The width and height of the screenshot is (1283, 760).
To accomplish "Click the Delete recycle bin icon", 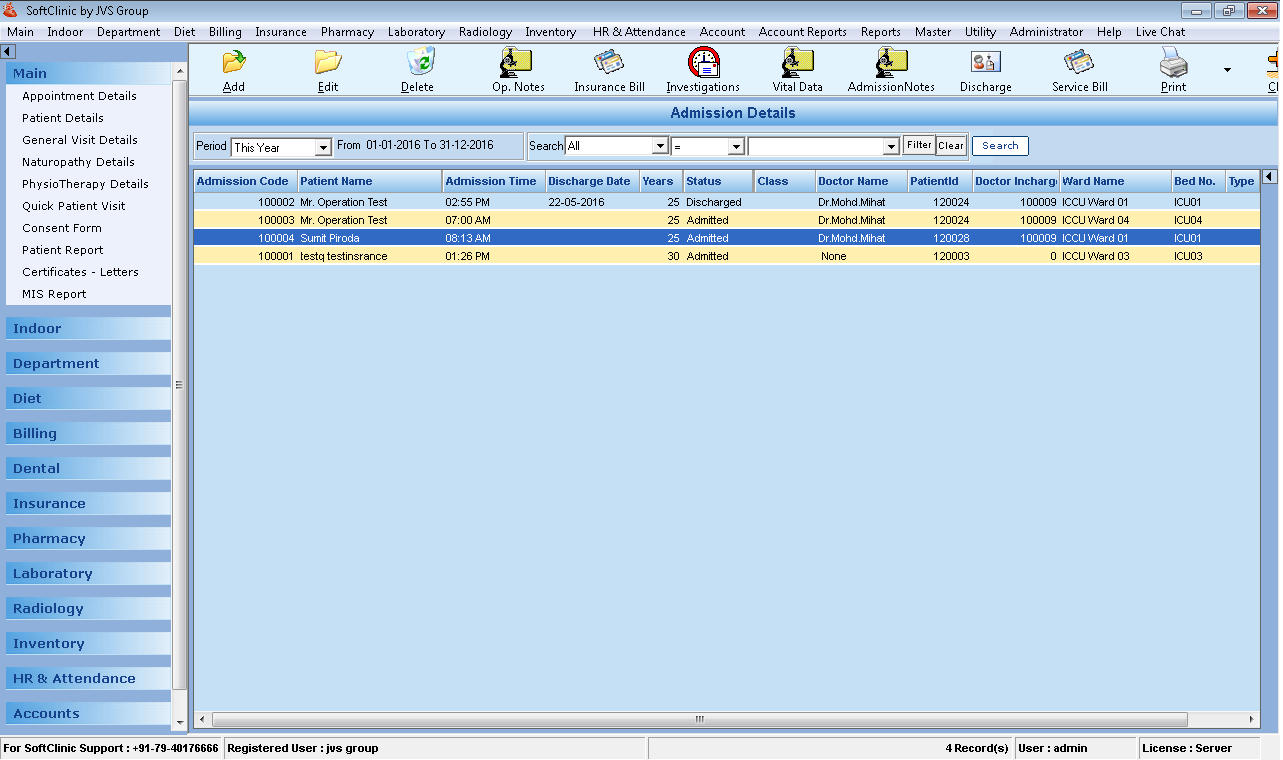I will click(420, 63).
